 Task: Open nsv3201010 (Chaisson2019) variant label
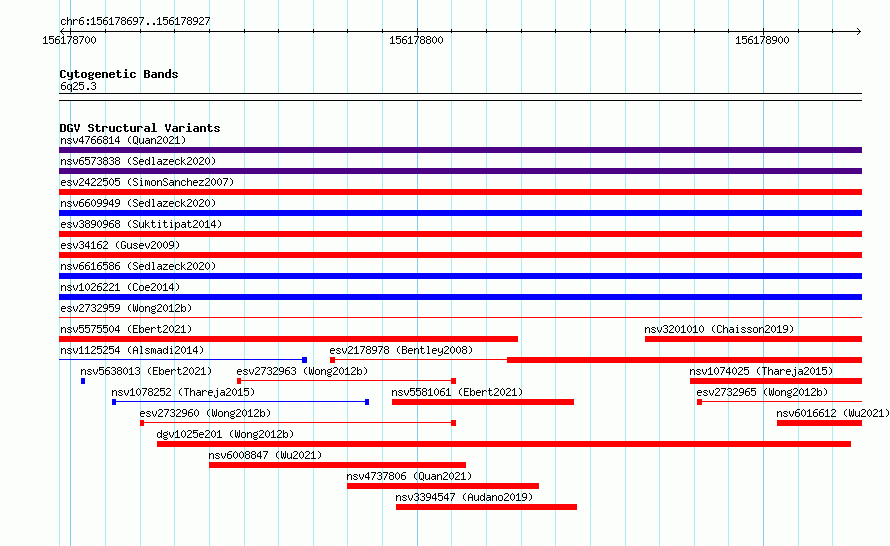719,329
